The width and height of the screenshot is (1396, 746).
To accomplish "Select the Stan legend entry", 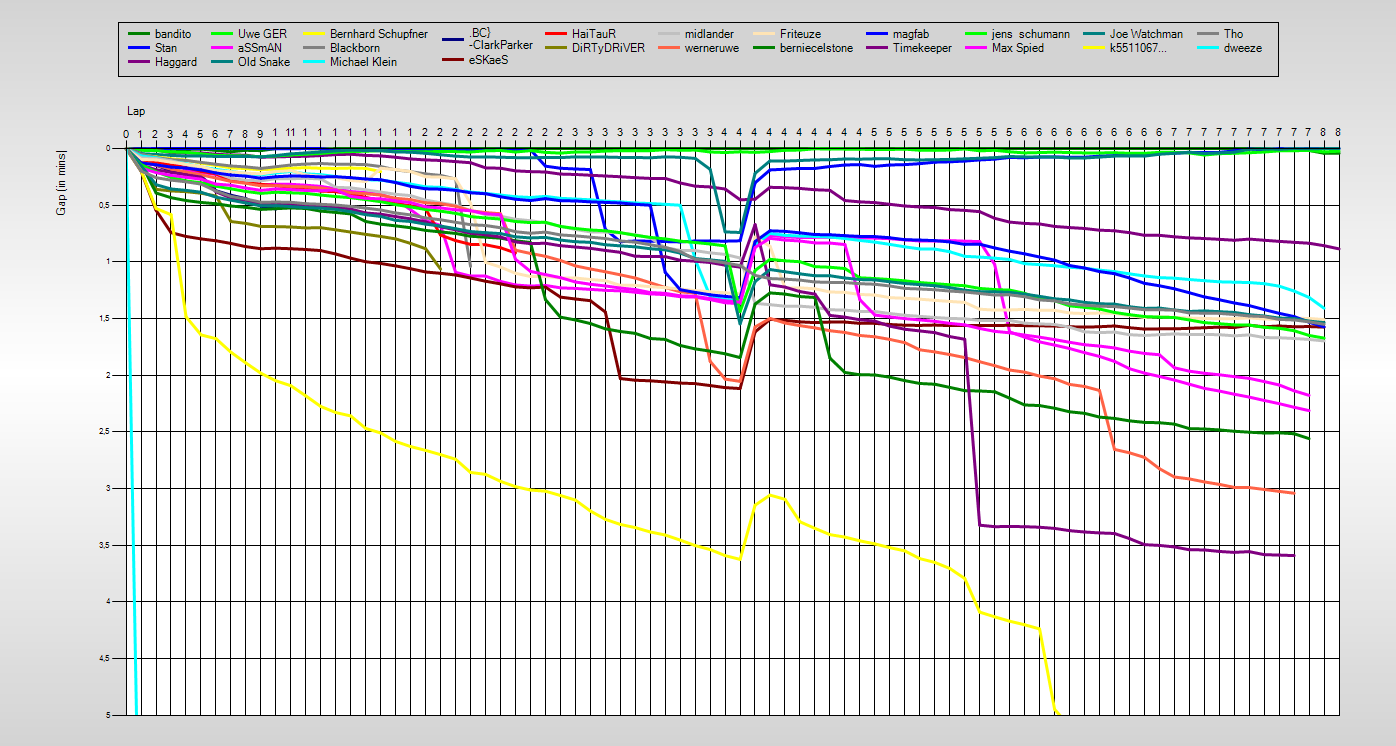I will coord(166,48).
